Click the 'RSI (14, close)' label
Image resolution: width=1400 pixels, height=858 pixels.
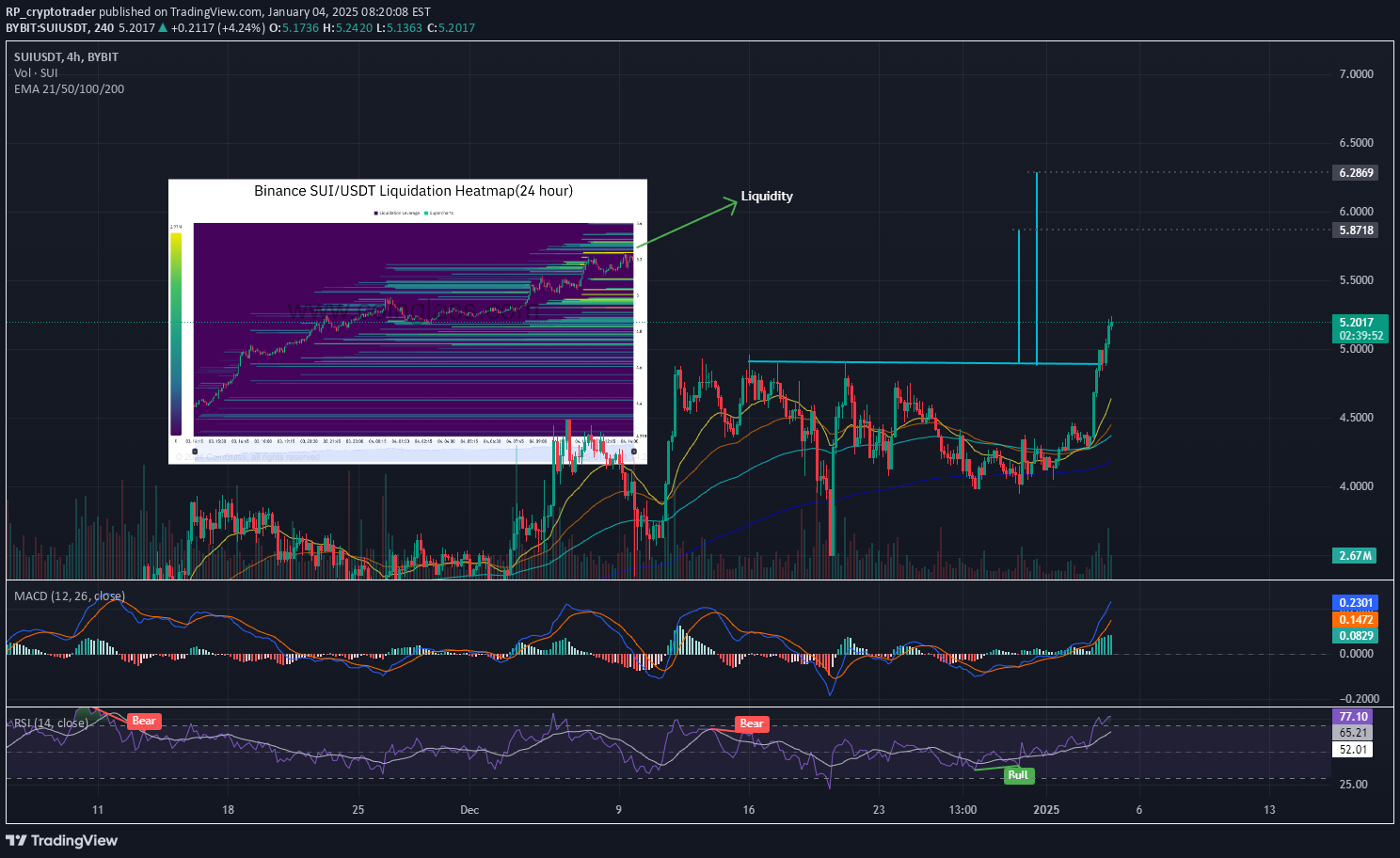(51, 723)
